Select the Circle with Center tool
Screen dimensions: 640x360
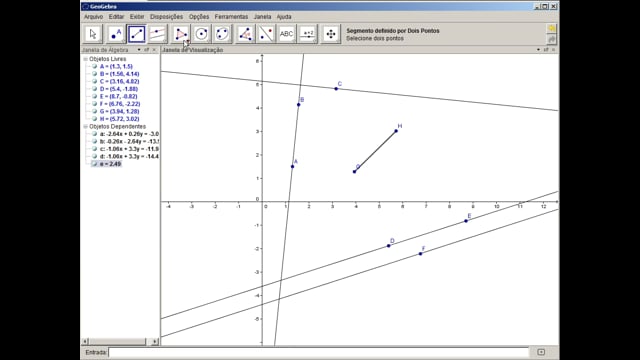click(201, 34)
